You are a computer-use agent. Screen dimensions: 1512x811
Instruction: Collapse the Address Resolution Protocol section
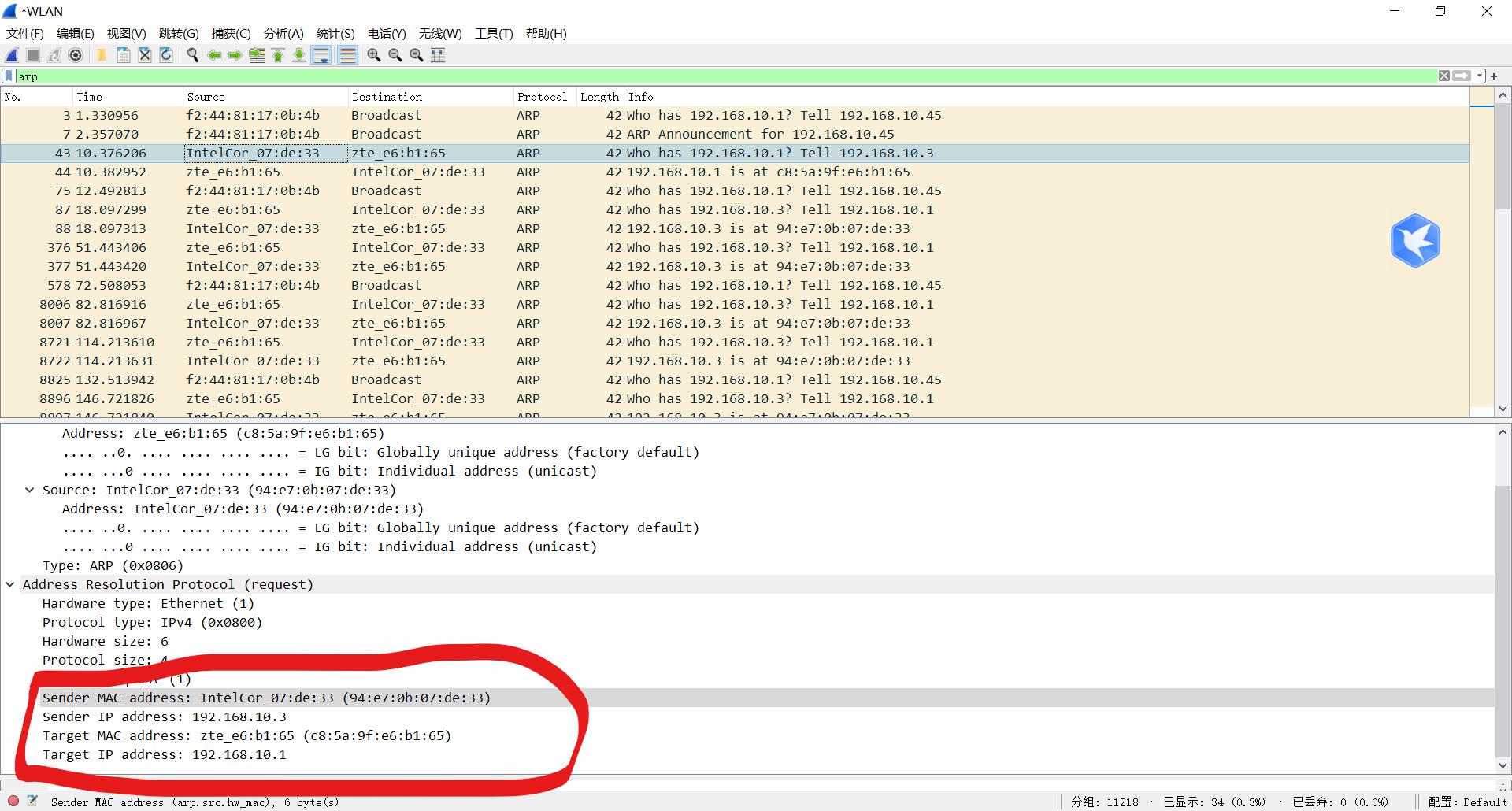click(x=10, y=584)
